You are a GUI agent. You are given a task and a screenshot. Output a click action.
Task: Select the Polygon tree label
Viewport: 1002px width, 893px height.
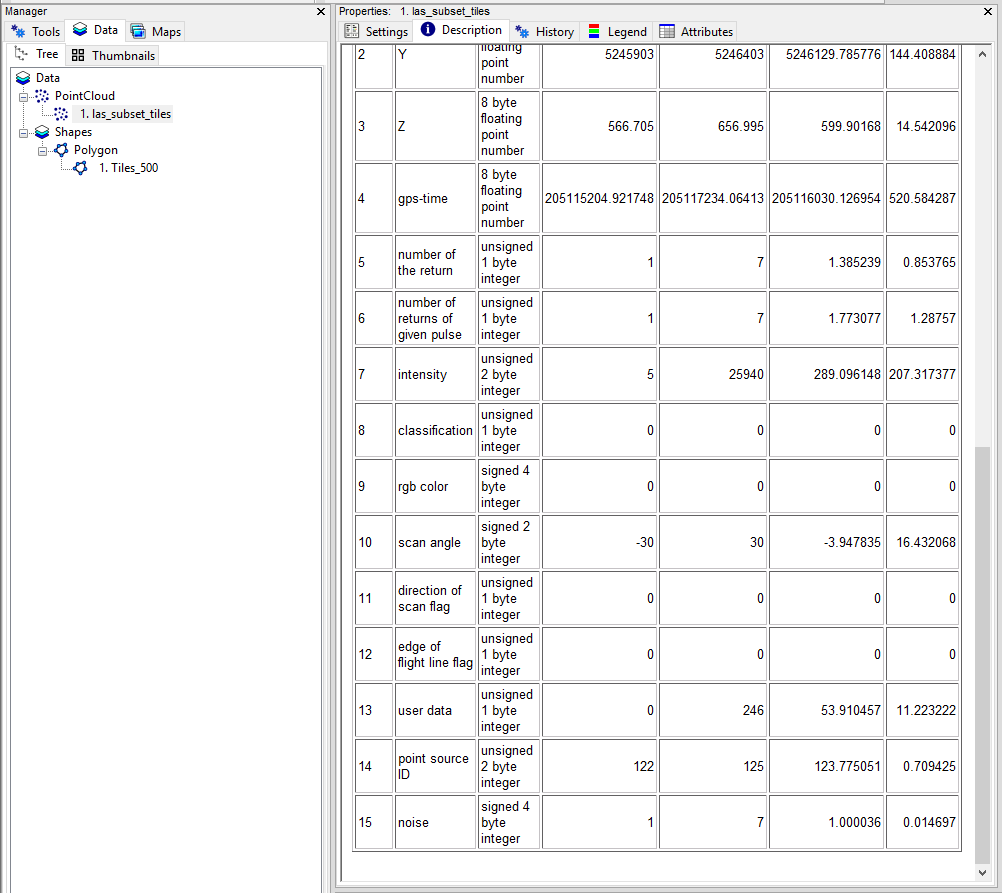click(96, 150)
